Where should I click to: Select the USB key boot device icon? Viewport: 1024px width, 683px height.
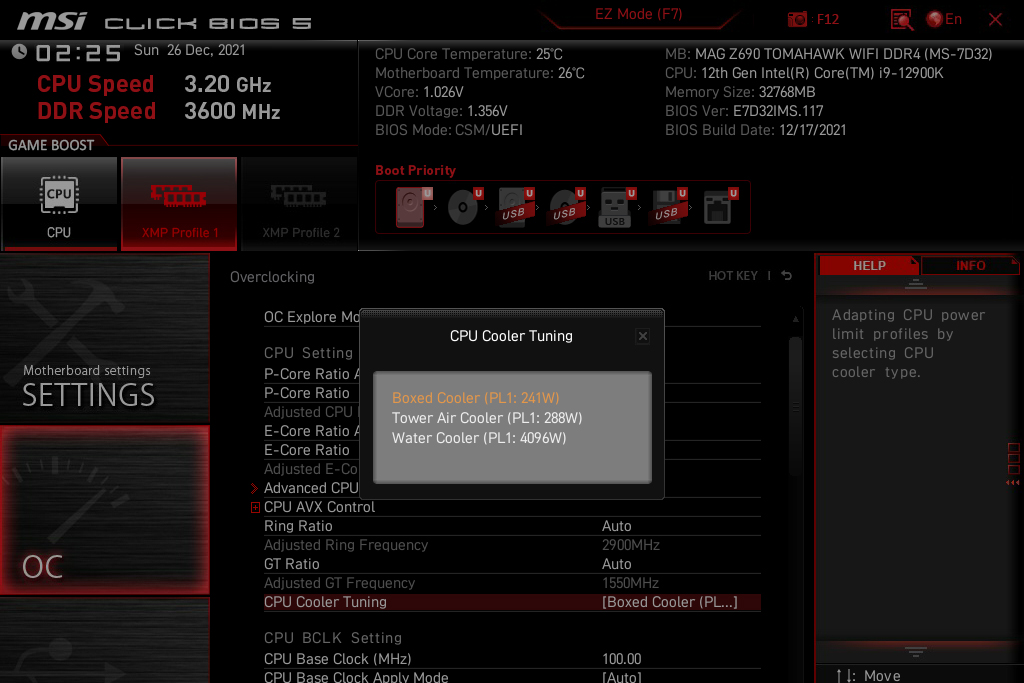pos(616,207)
